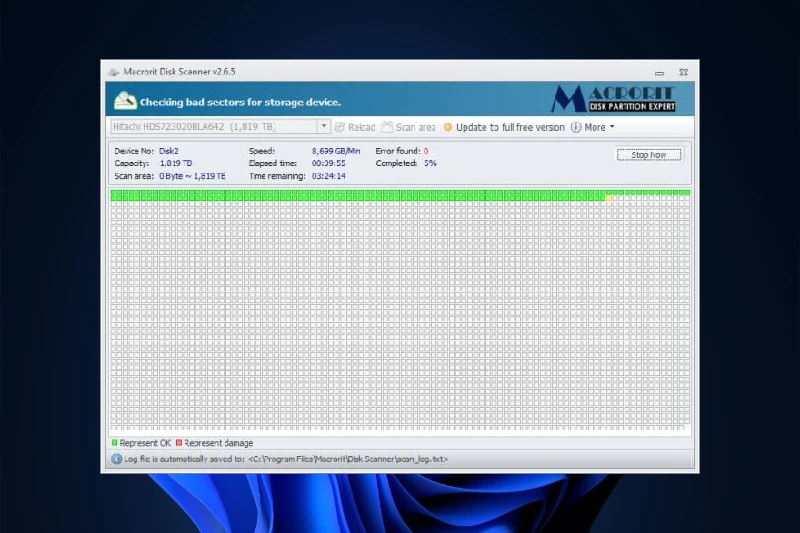This screenshot has width=800, height=533.
Task: Click Update to full free version
Action: tap(504, 127)
